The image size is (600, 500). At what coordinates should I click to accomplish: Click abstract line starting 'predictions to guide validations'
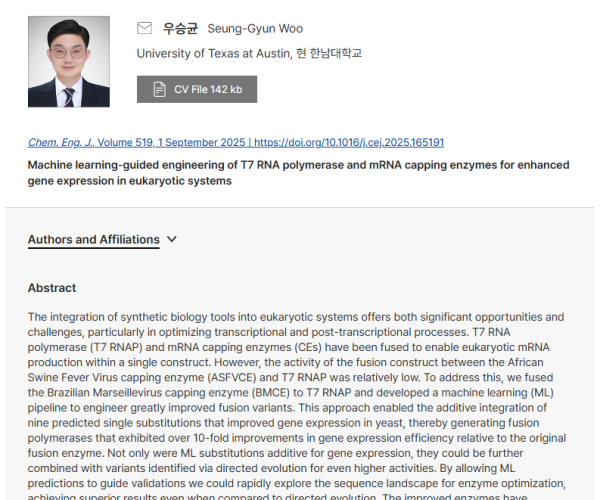click(297, 484)
